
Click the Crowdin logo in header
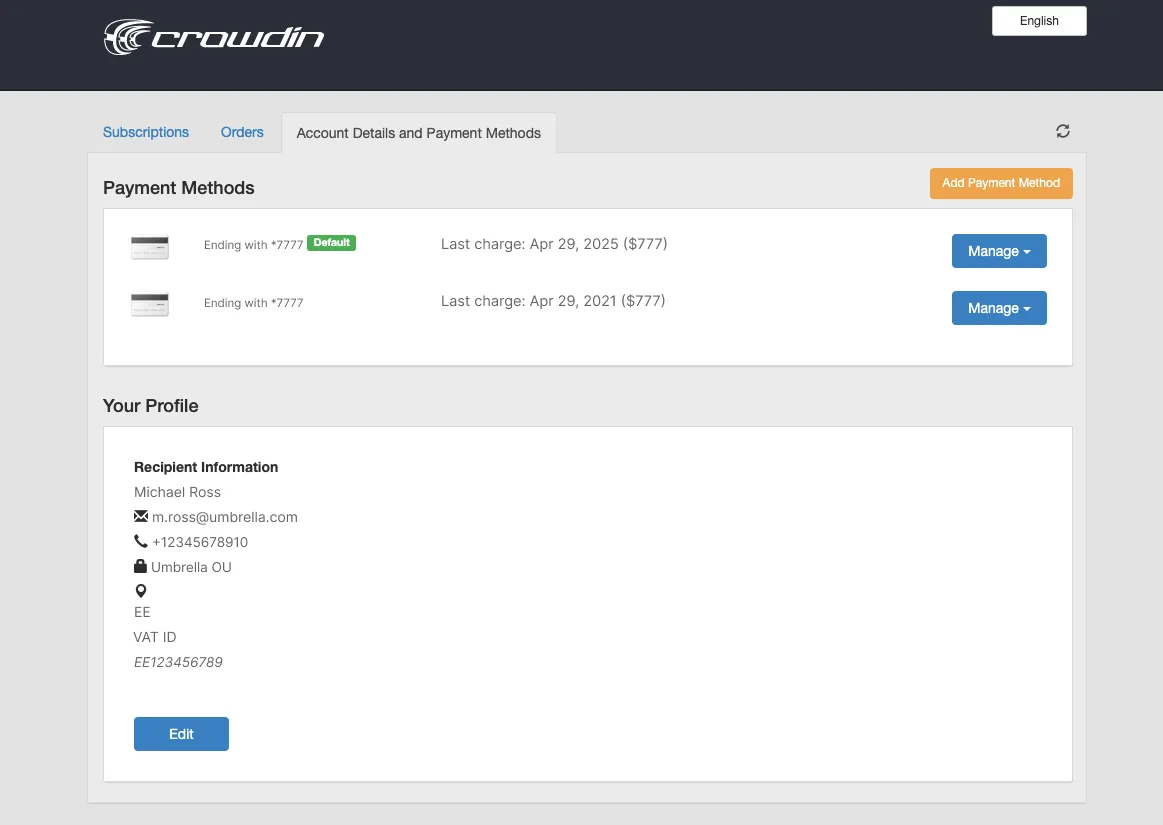click(x=214, y=38)
